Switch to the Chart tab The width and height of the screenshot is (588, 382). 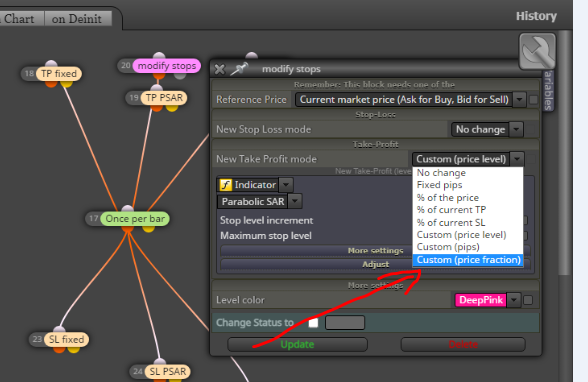click(22, 18)
